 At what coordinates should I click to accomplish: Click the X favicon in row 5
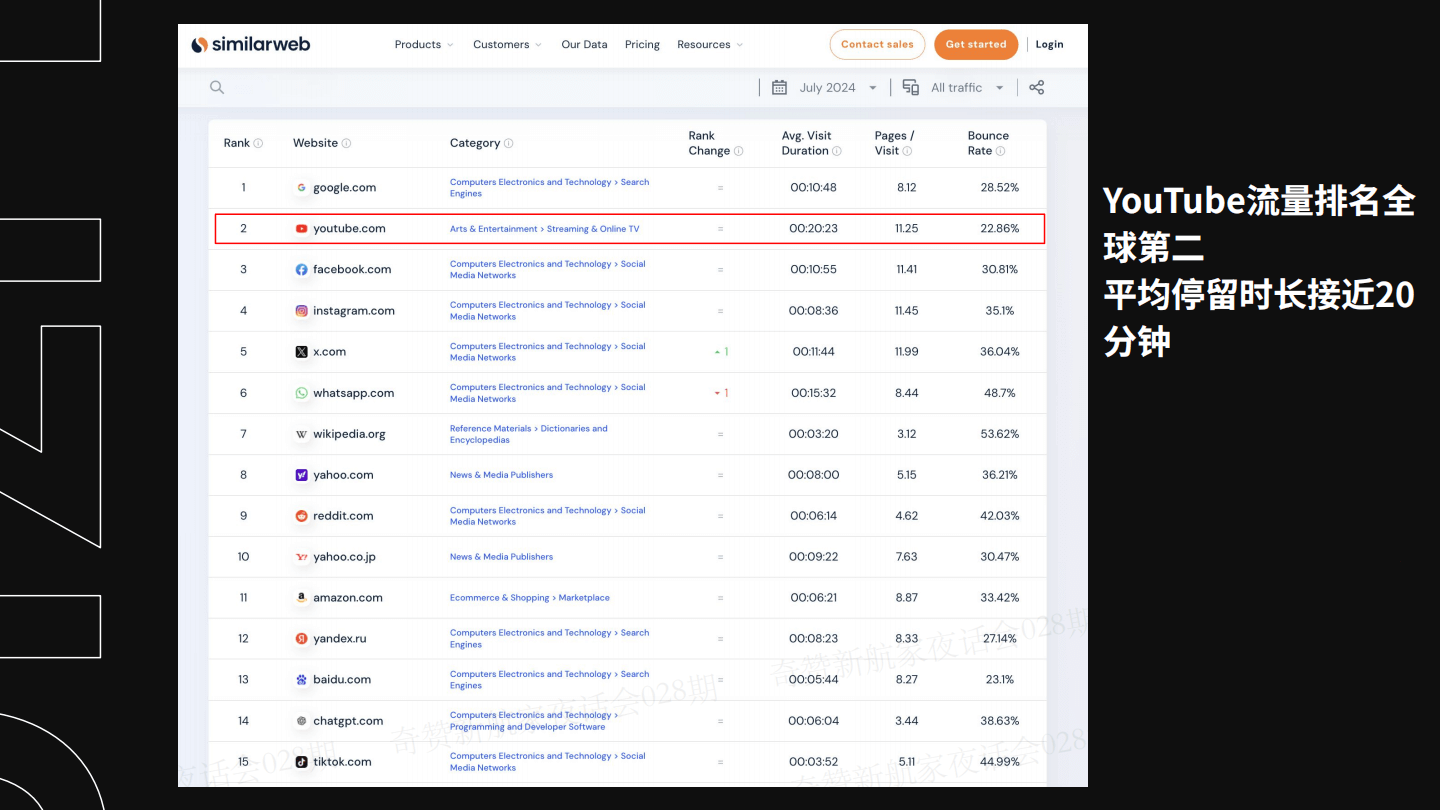coord(301,351)
